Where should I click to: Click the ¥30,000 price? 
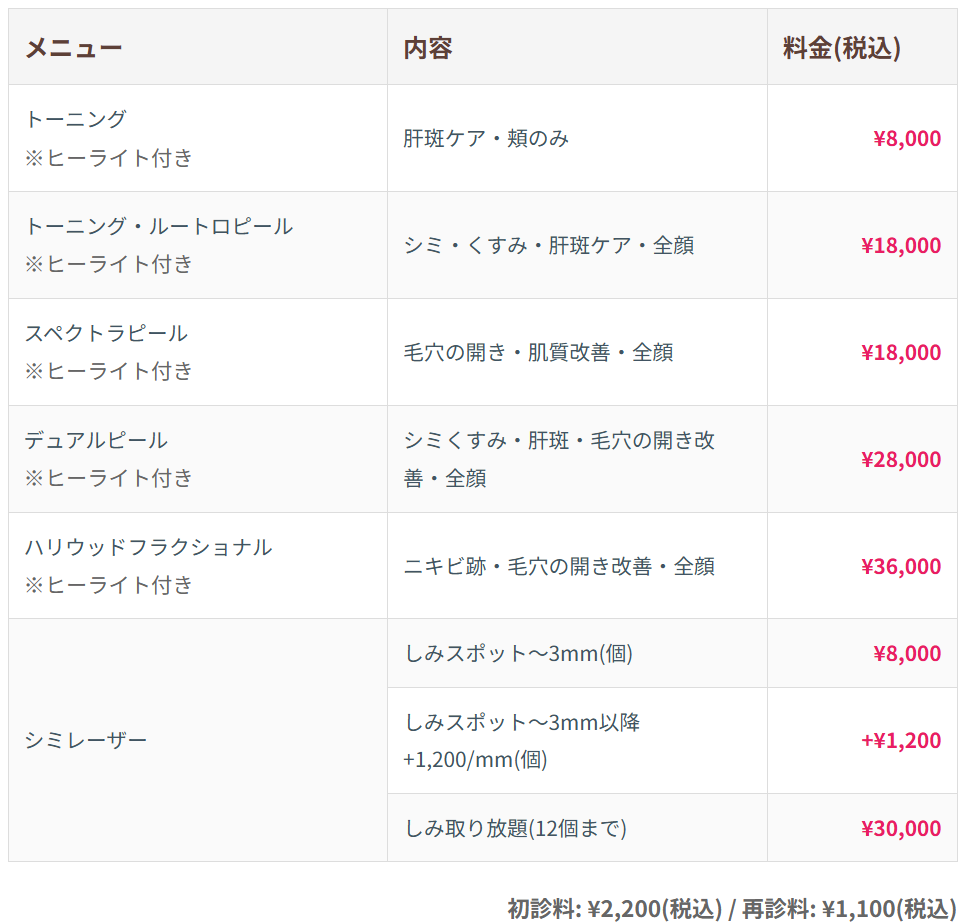(x=900, y=828)
